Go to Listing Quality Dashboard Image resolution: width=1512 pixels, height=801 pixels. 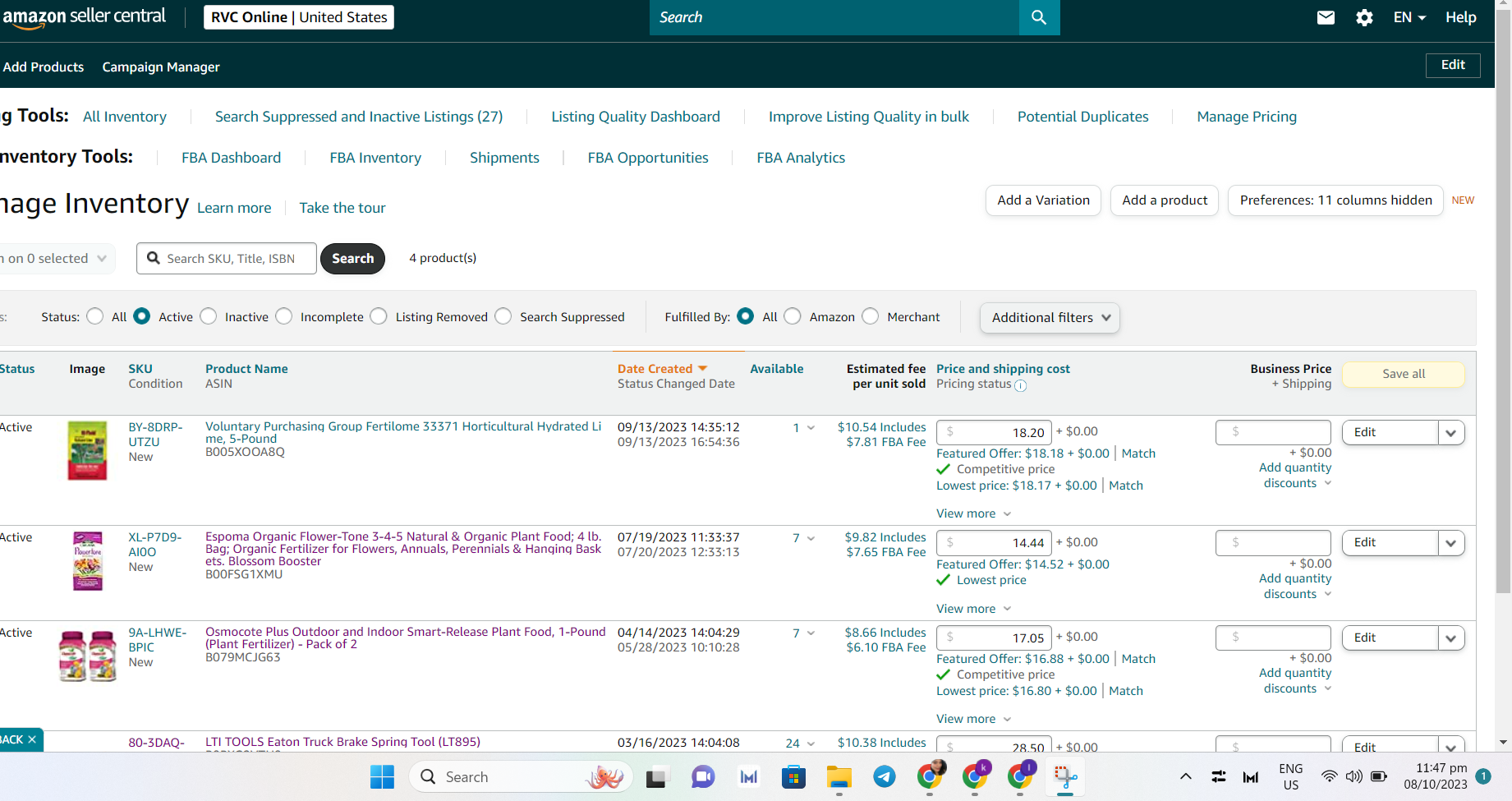pyautogui.click(x=636, y=117)
